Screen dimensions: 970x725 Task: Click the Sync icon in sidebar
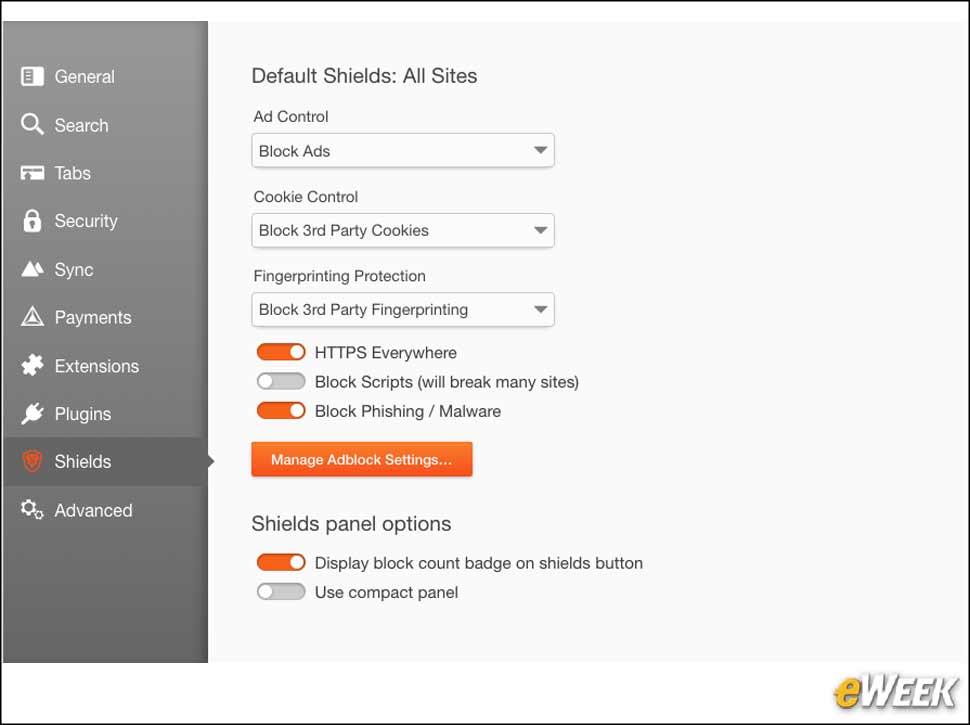(32, 269)
